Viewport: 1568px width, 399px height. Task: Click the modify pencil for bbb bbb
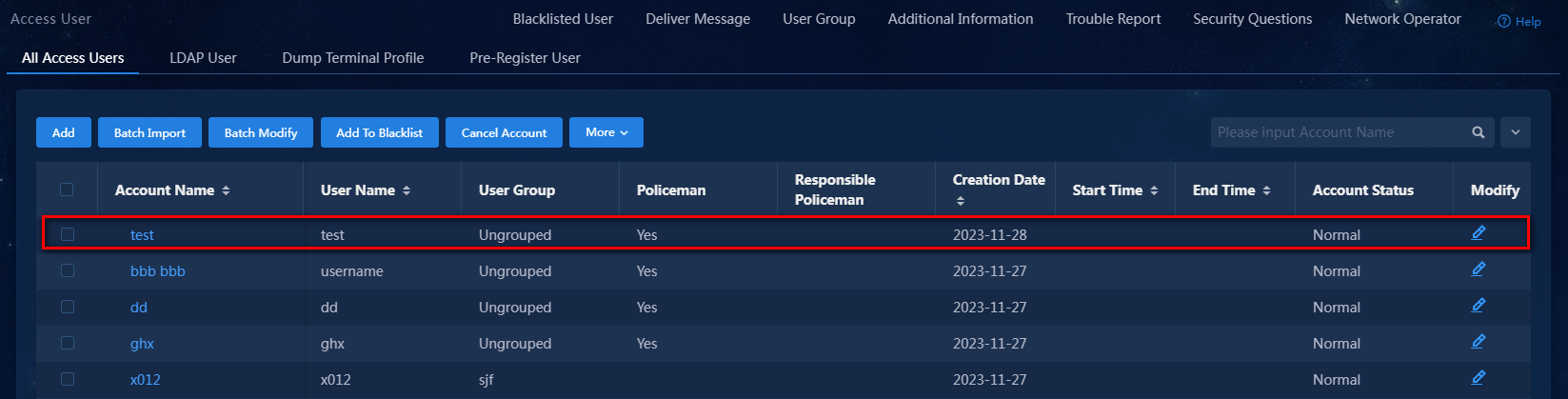click(1478, 269)
